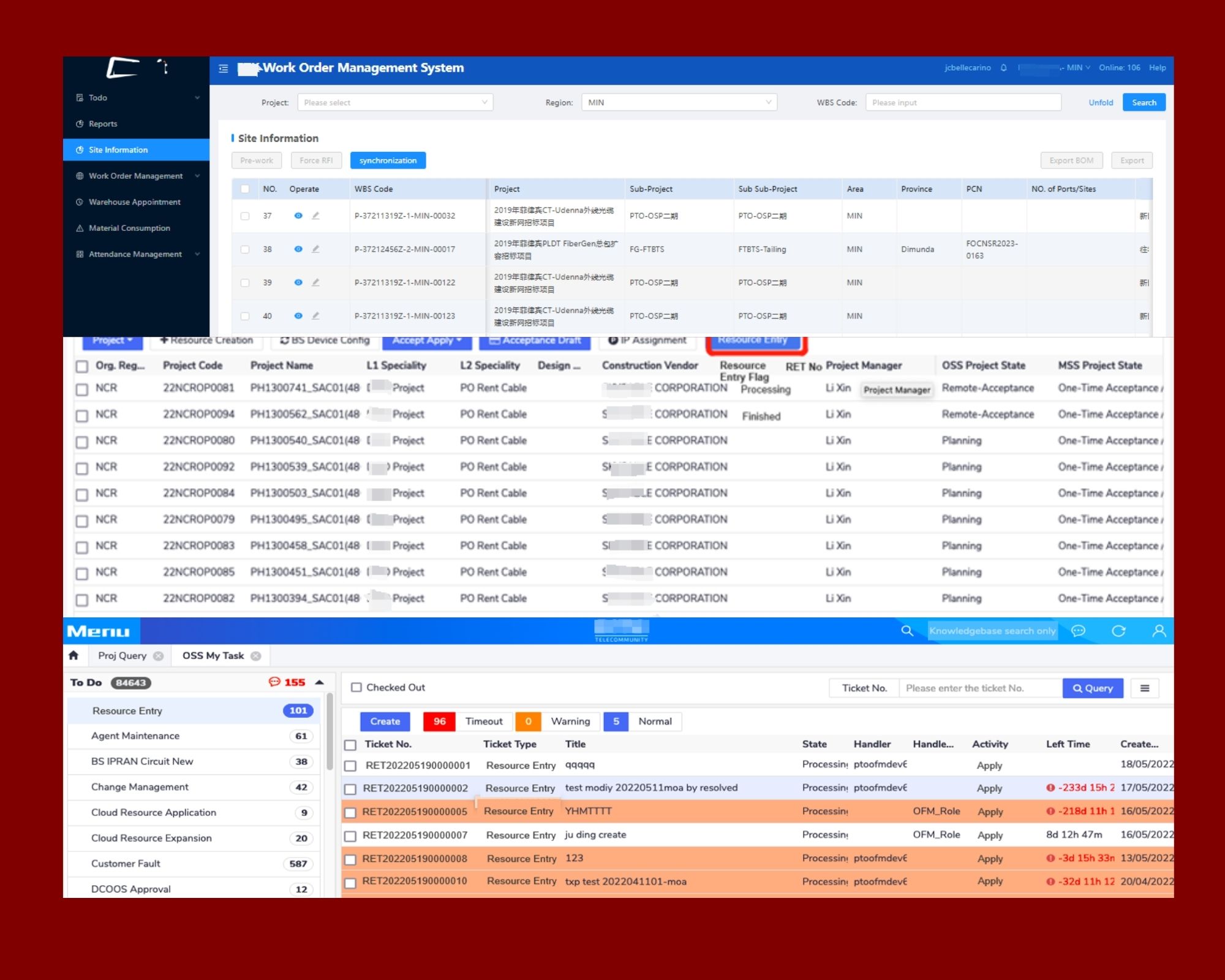Switch to the Proj Query tab
This screenshot has width=1225, height=980.
click(123, 655)
